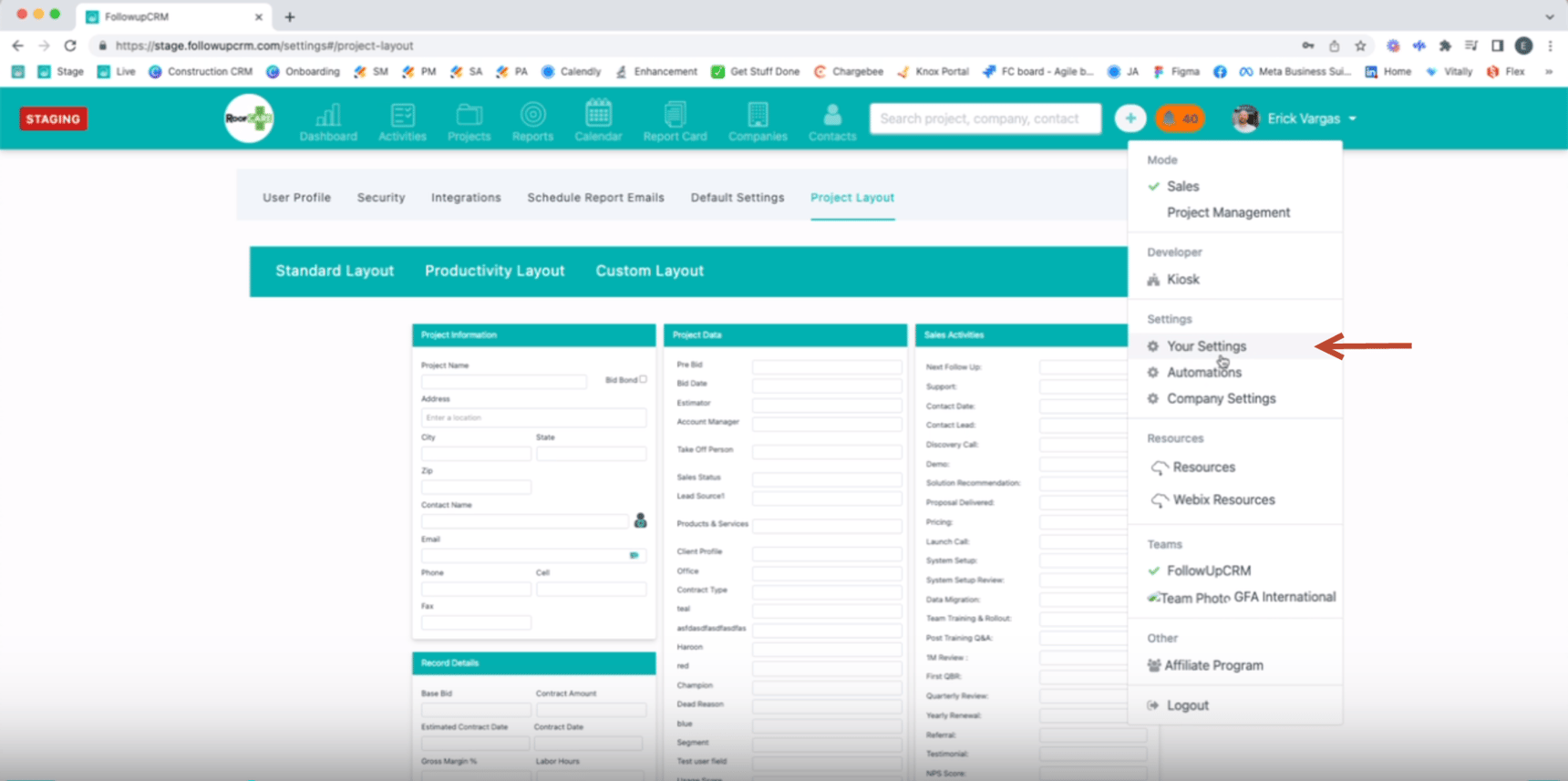
Task: Click the Address location field
Action: (533, 417)
